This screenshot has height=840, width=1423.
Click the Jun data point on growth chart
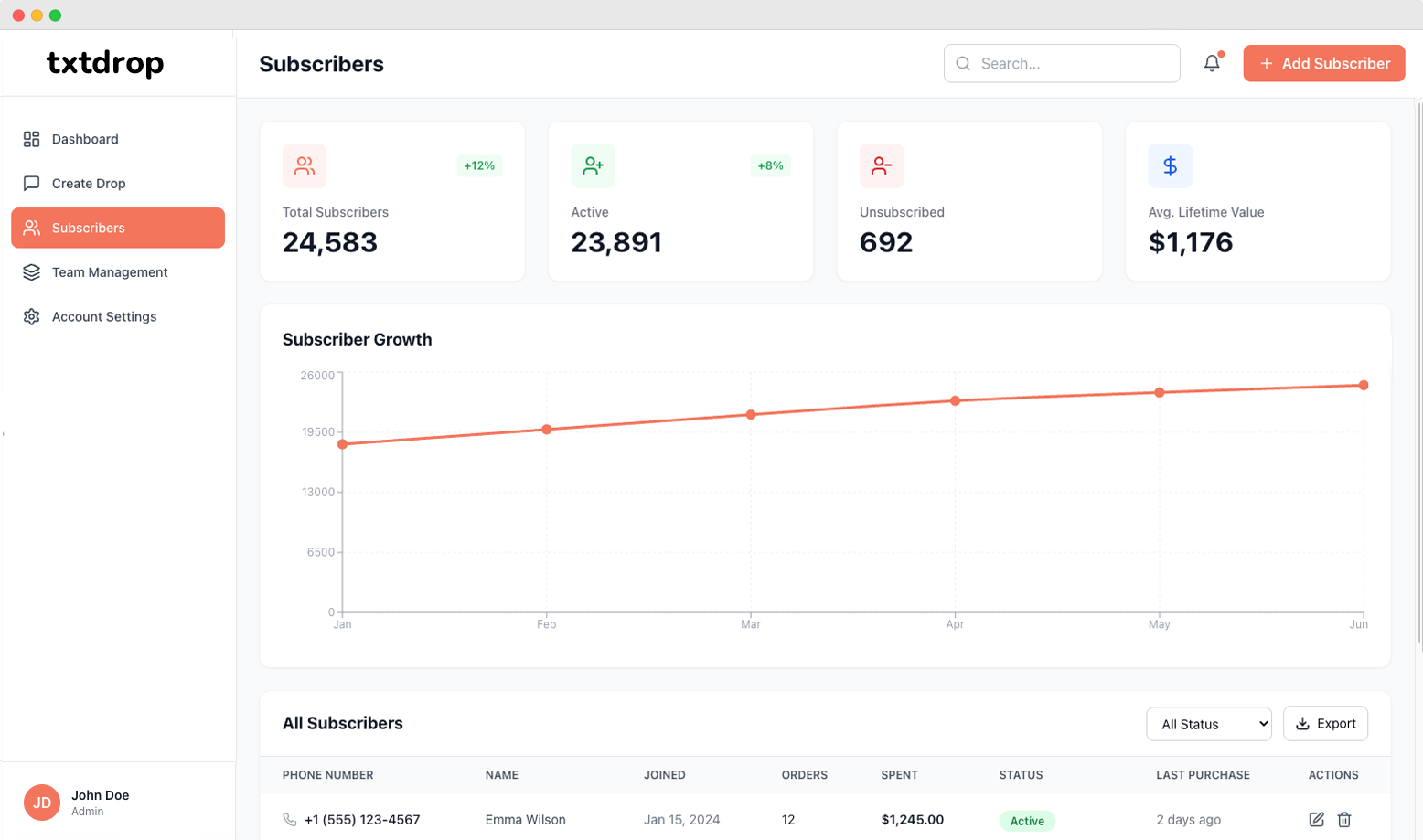pyautogui.click(x=1364, y=386)
